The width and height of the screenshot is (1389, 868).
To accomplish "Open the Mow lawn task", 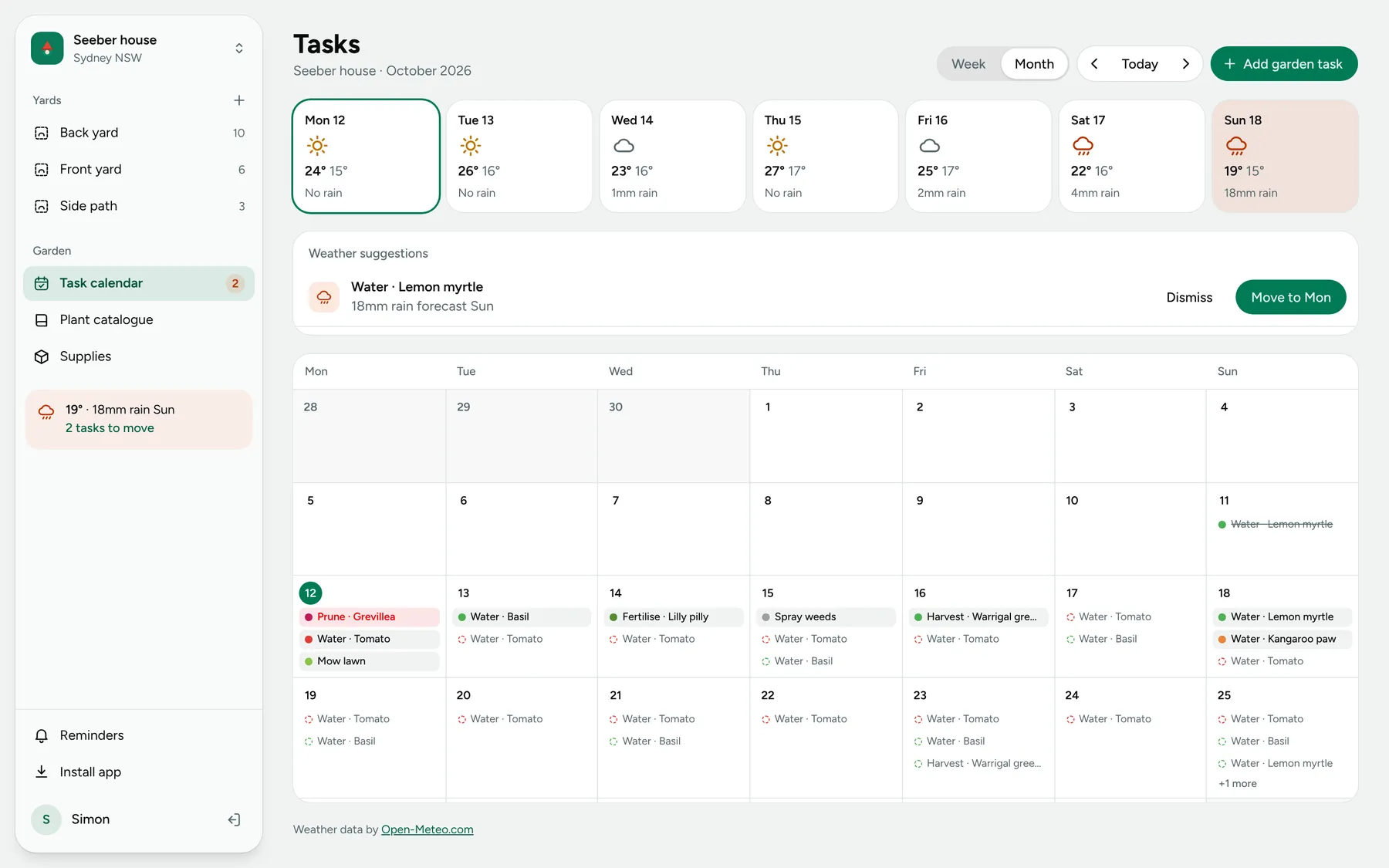I will (x=369, y=661).
